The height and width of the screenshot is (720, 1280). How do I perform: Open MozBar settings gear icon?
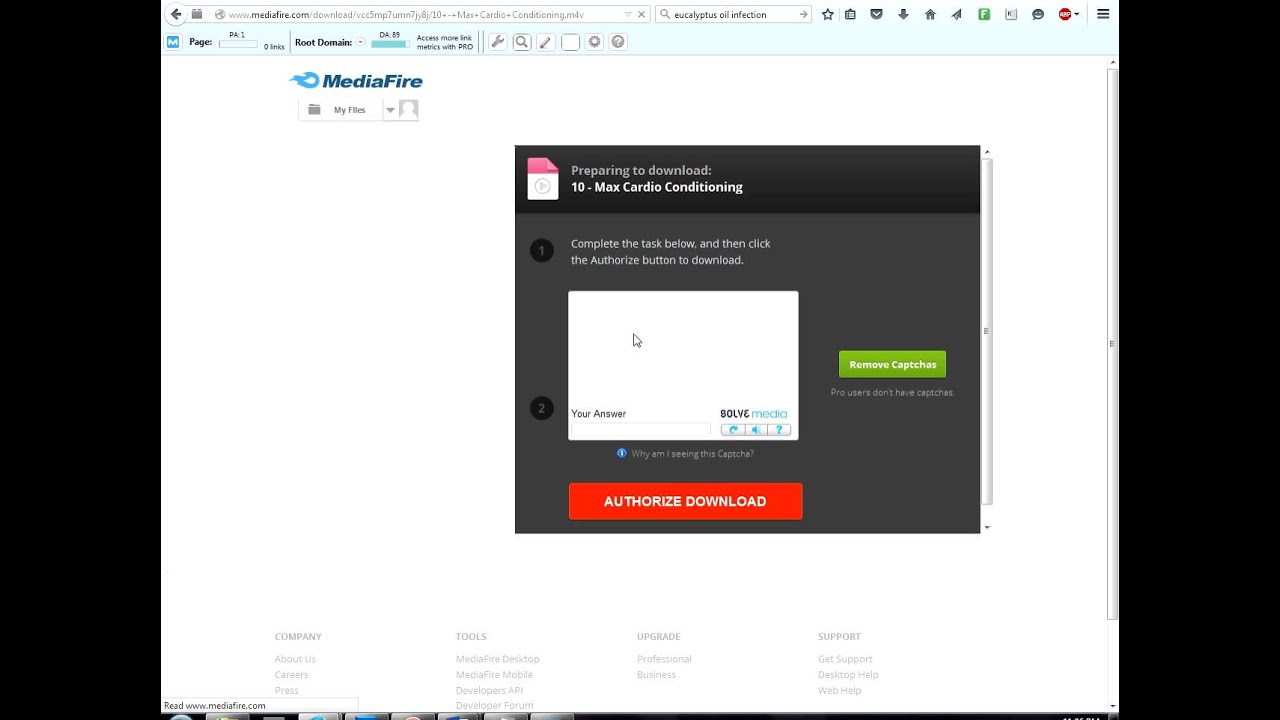pos(594,42)
